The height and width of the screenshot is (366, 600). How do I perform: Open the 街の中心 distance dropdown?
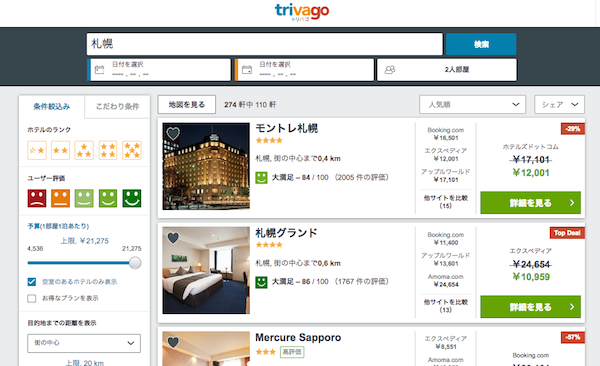84,343
